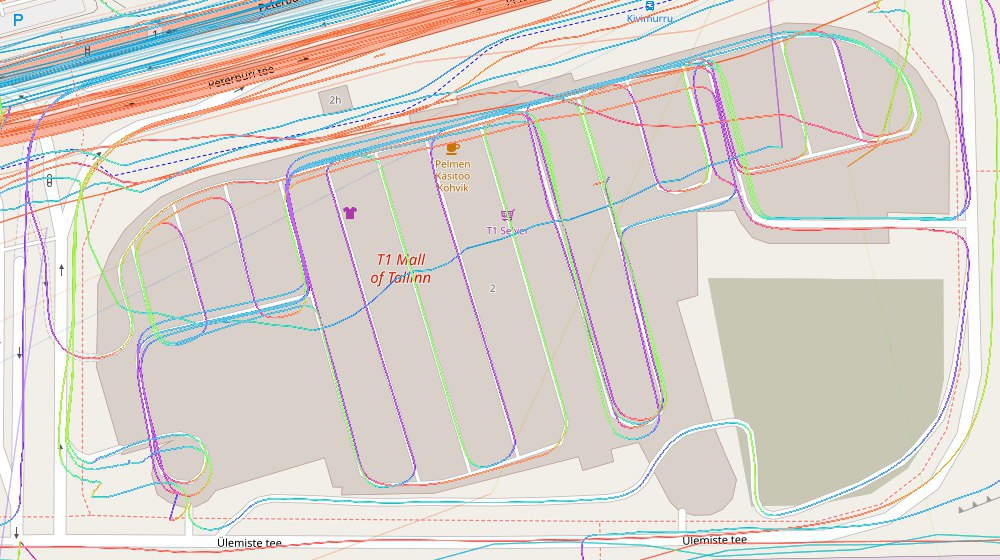The image size is (1000, 560).
Task: Click the number 2 inside the mall
Action: point(492,288)
